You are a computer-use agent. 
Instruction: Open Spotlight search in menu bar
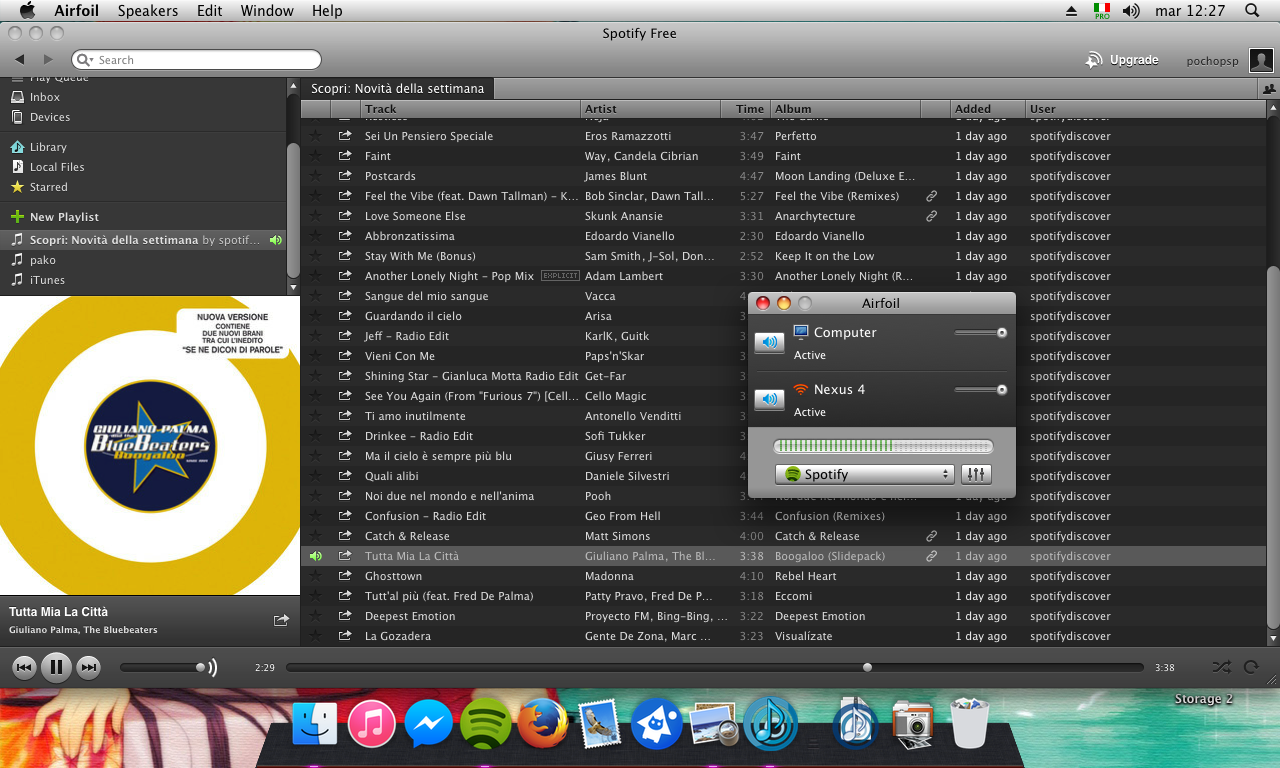pos(1252,11)
